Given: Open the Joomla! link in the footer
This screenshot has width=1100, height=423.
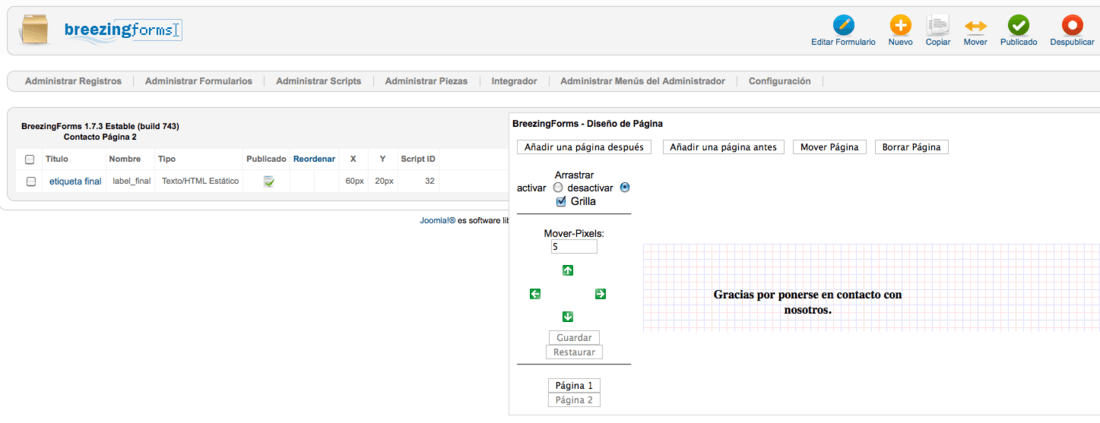Looking at the screenshot, I should click(x=438, y=220).
